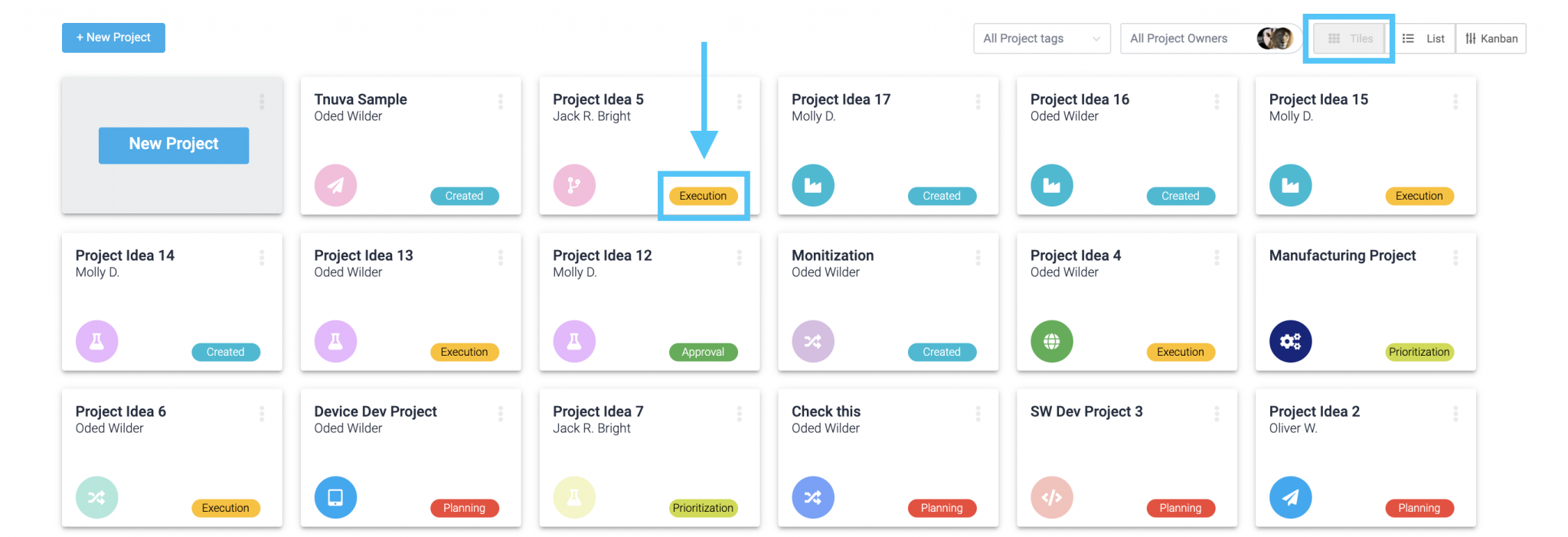This screenshot has height=537, width=1568.
Task: Open the All Project tags dropdown
Action: pyautogui.click(x=1042, y=38)
